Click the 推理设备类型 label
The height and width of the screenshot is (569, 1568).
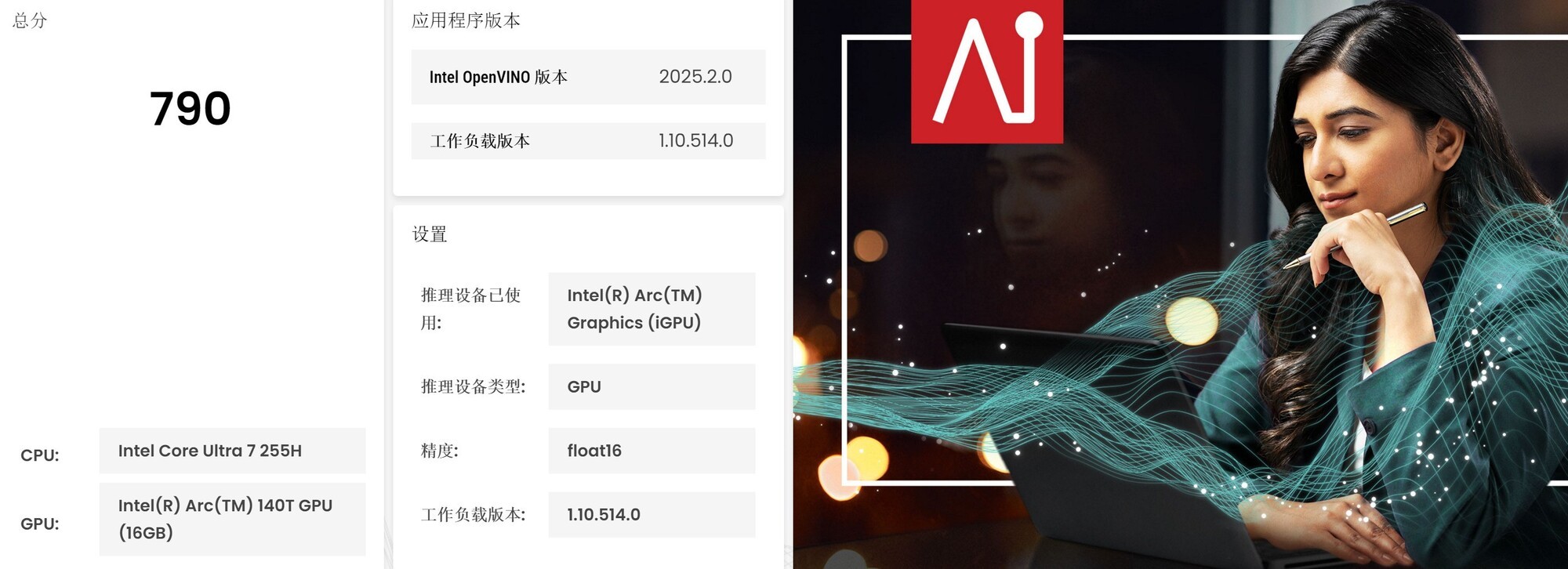coord(473,386)
